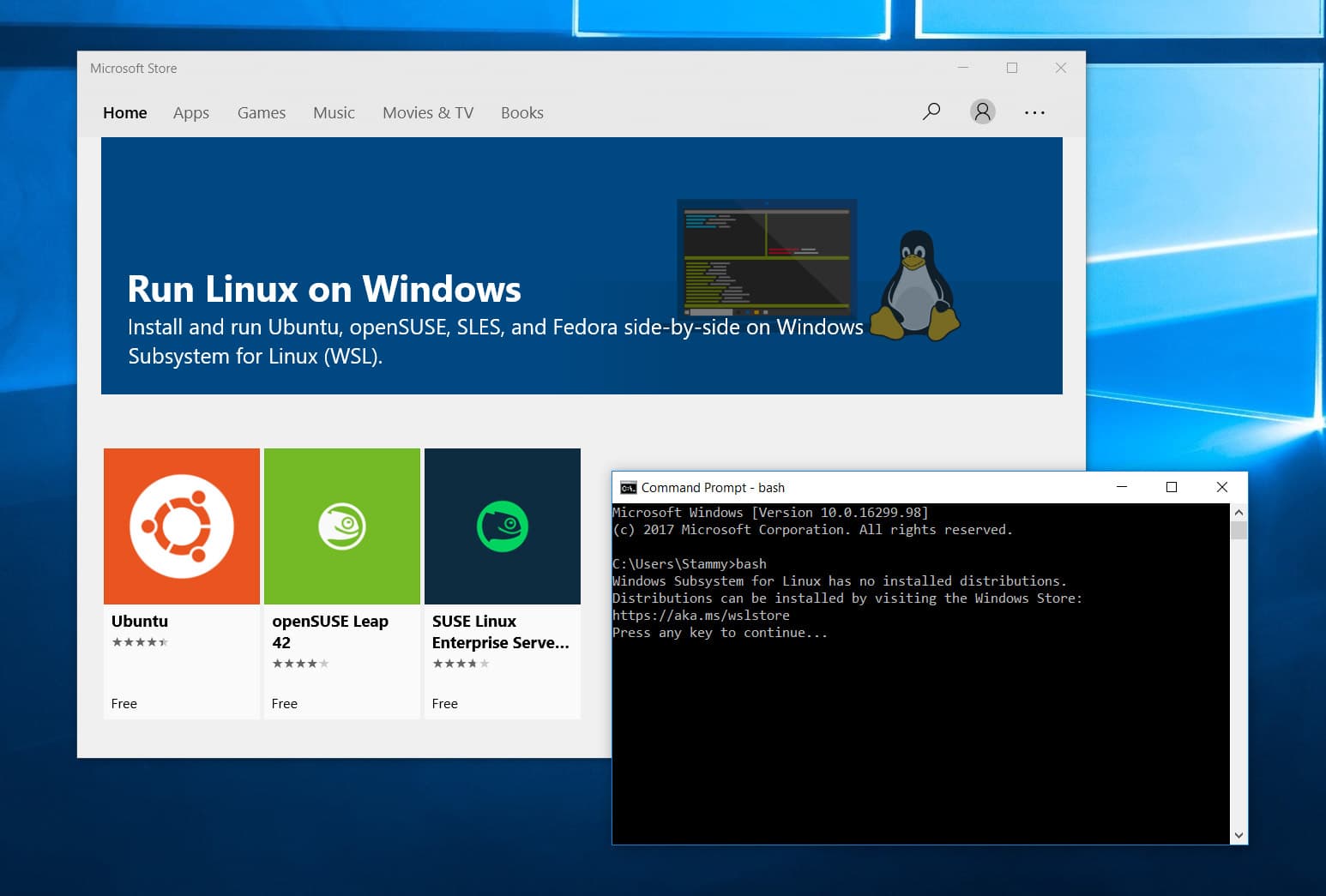Screen dimensions: 1326x896
Task: Click the Command Prompt scrollbar thumb
Action: 1239,529
